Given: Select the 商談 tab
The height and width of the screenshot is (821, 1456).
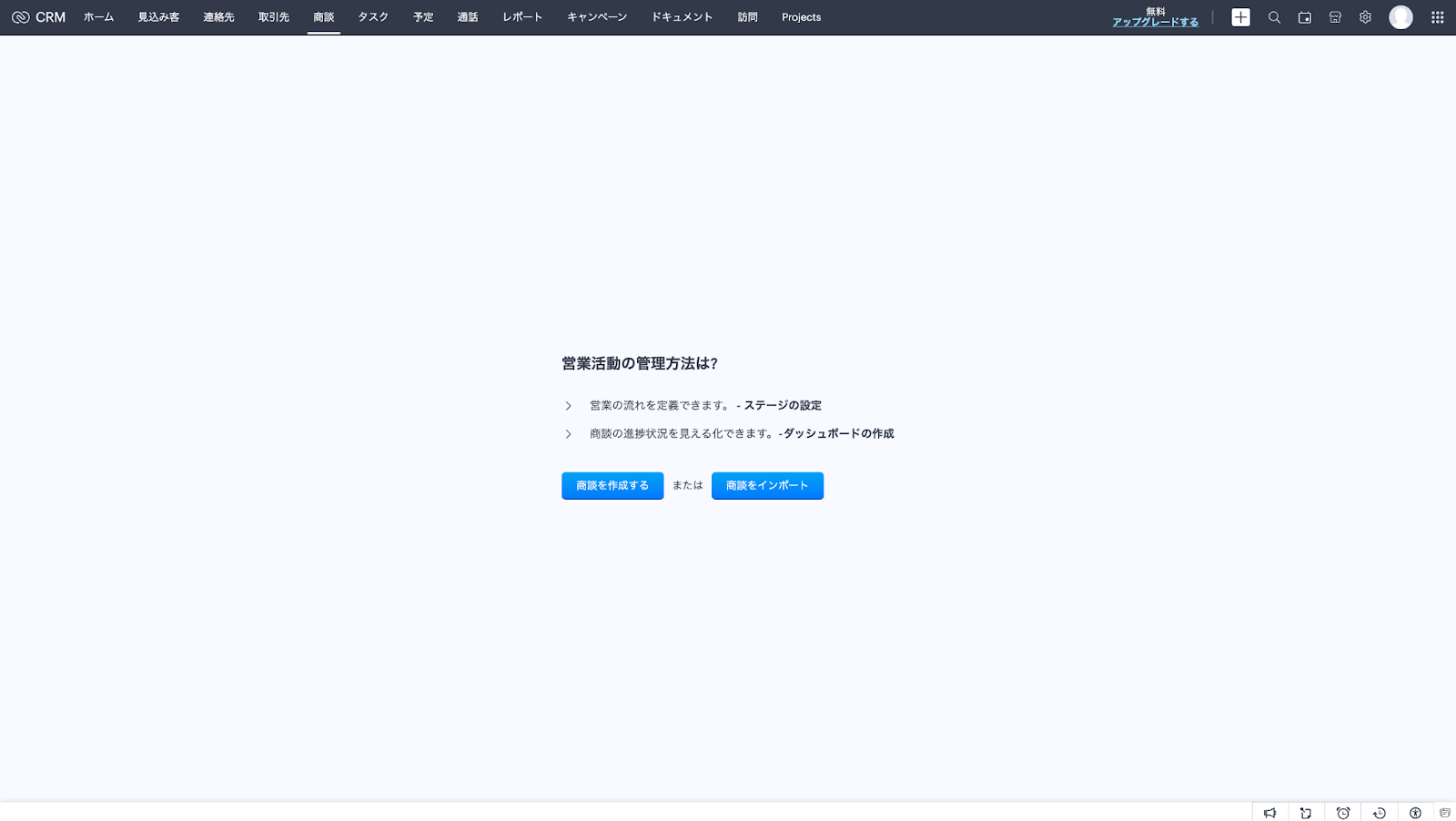Looking at the screenshot, I should click(x=324, y=17).
